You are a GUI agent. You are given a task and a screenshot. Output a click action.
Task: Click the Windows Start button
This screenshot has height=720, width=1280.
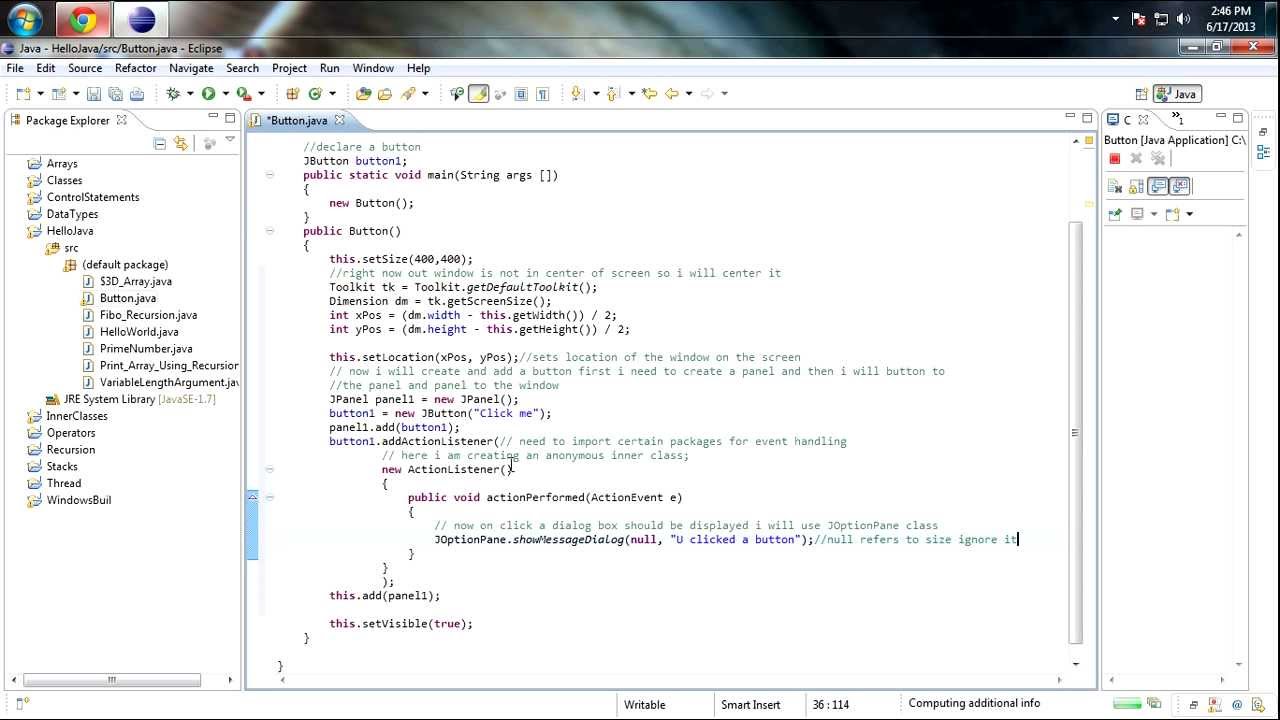pos(26,19)
